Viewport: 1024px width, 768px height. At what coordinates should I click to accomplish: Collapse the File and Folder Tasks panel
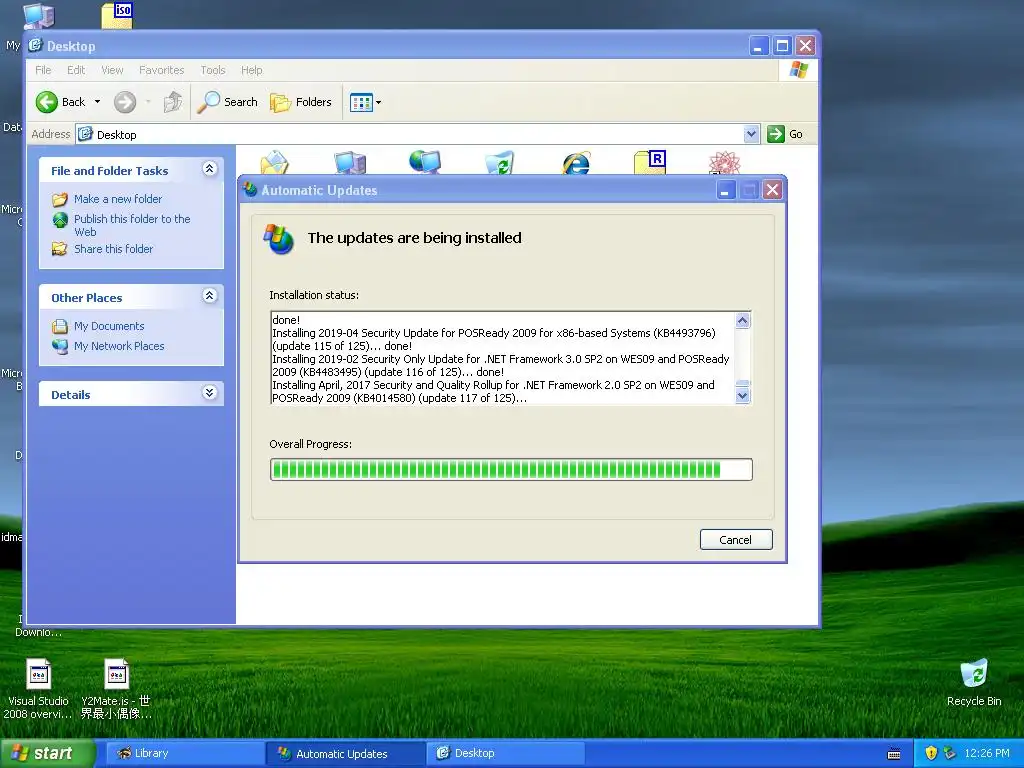point(209,169)
